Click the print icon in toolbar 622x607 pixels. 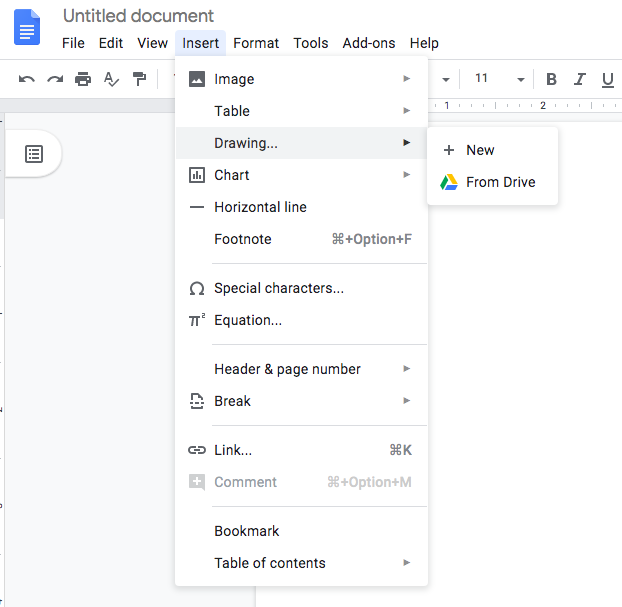83,79
